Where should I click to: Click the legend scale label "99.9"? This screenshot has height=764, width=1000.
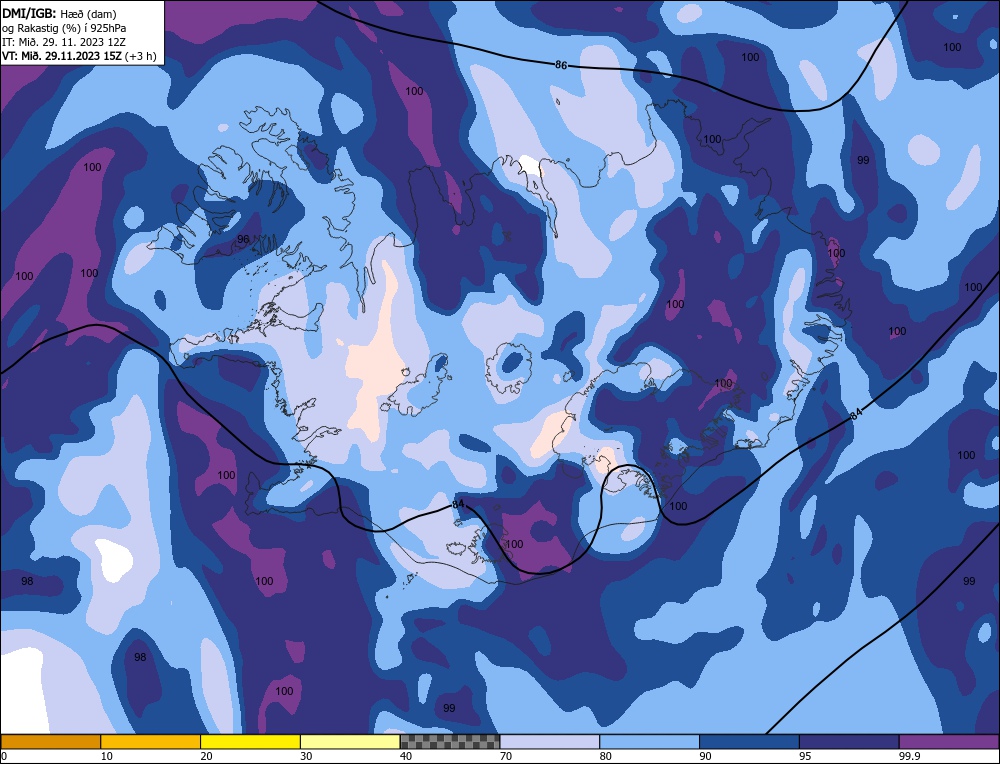coord(908,756)
